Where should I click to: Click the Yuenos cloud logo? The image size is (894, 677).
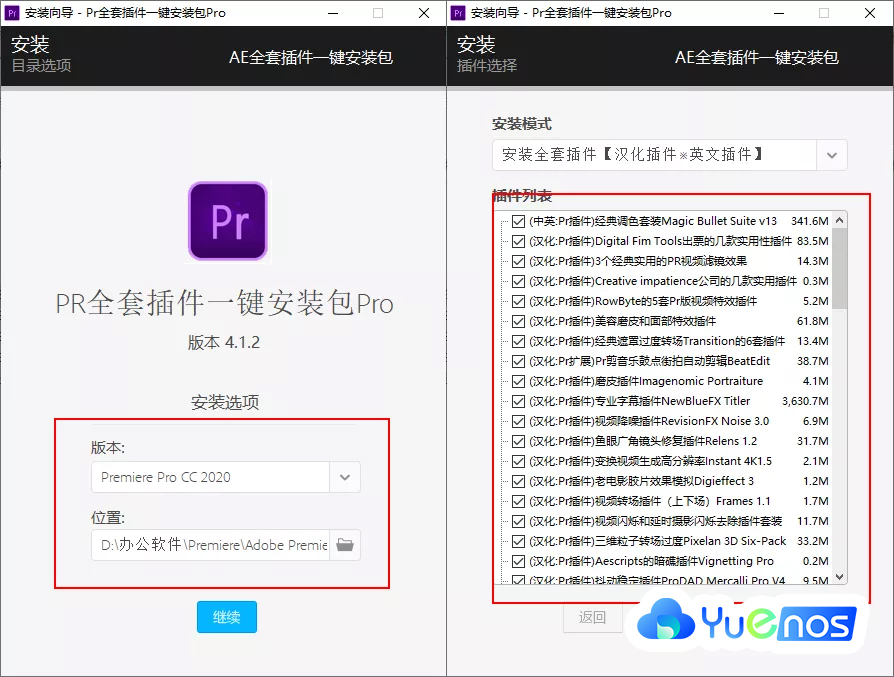[745, 622]
